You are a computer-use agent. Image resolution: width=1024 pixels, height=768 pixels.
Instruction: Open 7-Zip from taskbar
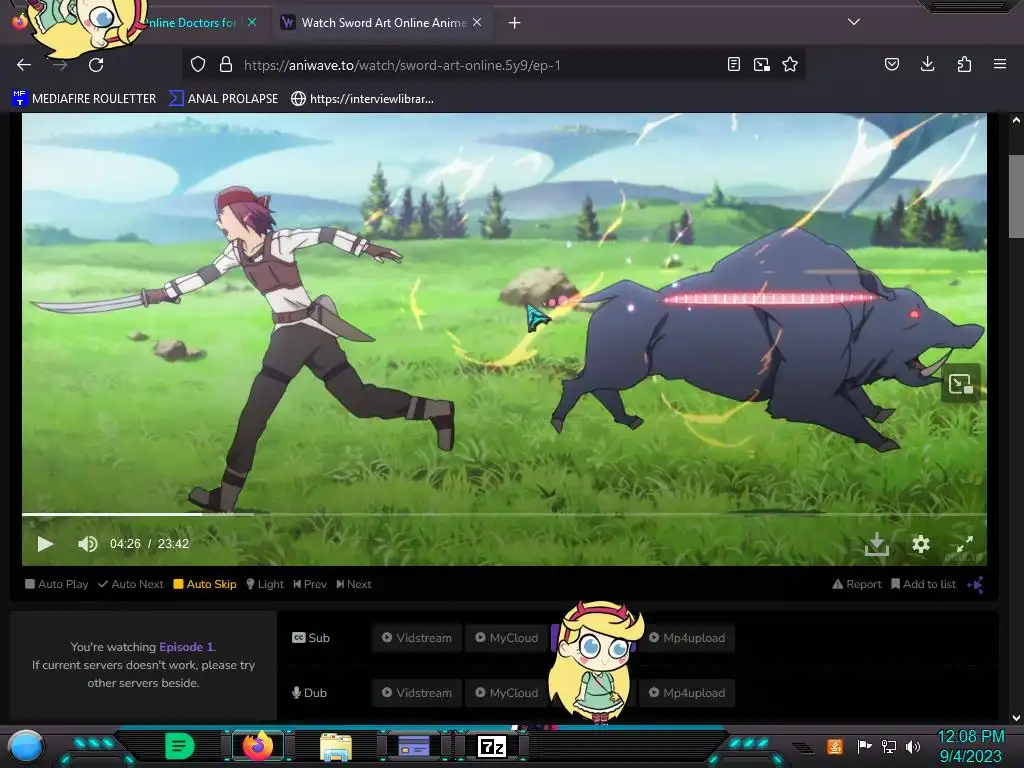pos(492,746)
